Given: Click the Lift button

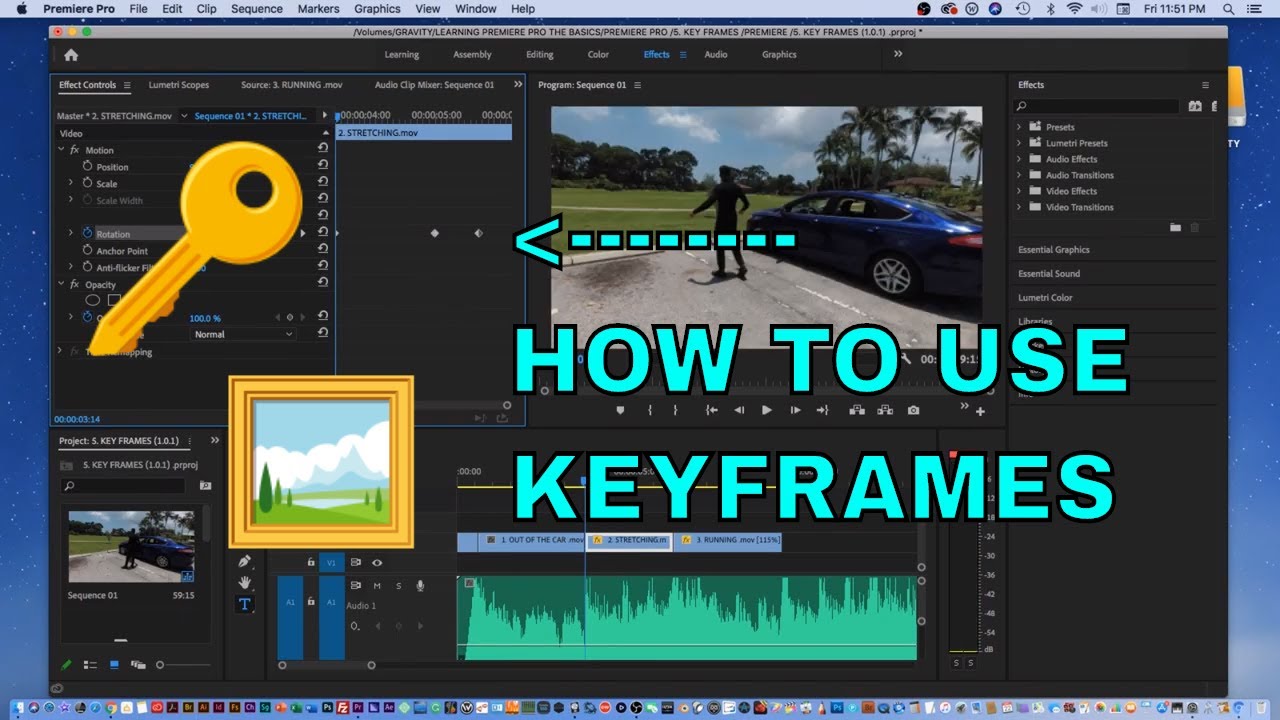Looking at the screenshot, I should (857, 410).
